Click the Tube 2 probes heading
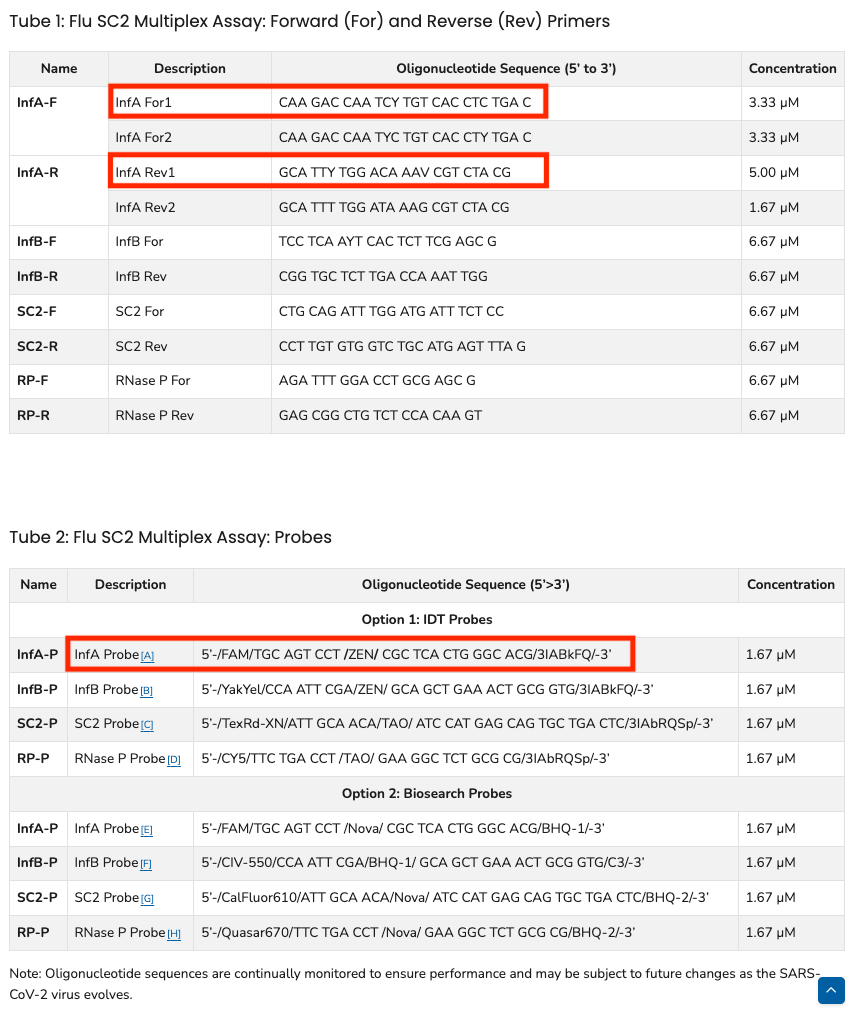The height and width of the screenshot is (1021, 861). 171,537
